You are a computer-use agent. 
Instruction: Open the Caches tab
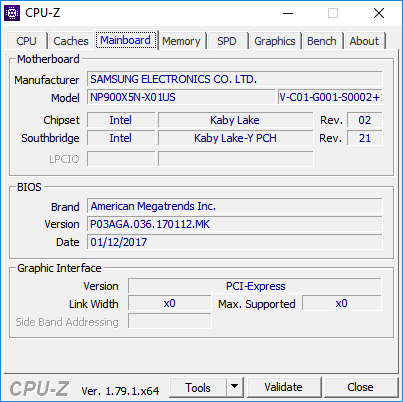[71, 41]
